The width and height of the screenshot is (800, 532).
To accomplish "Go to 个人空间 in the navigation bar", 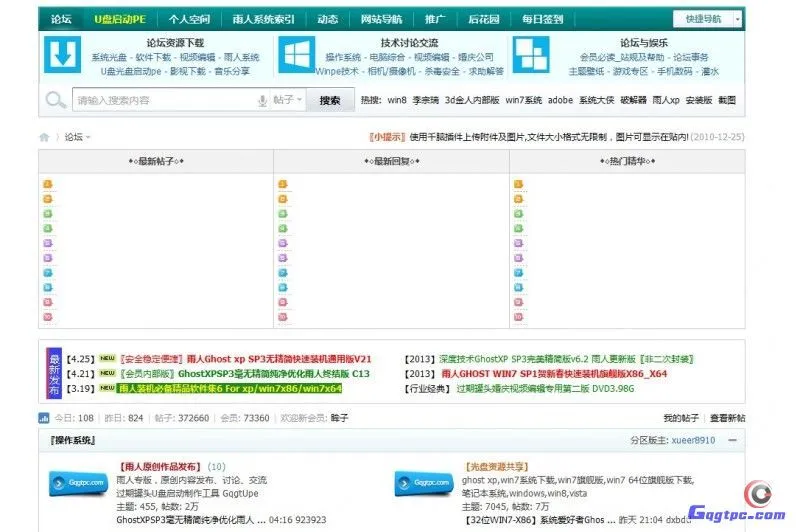I will [189, 19].
